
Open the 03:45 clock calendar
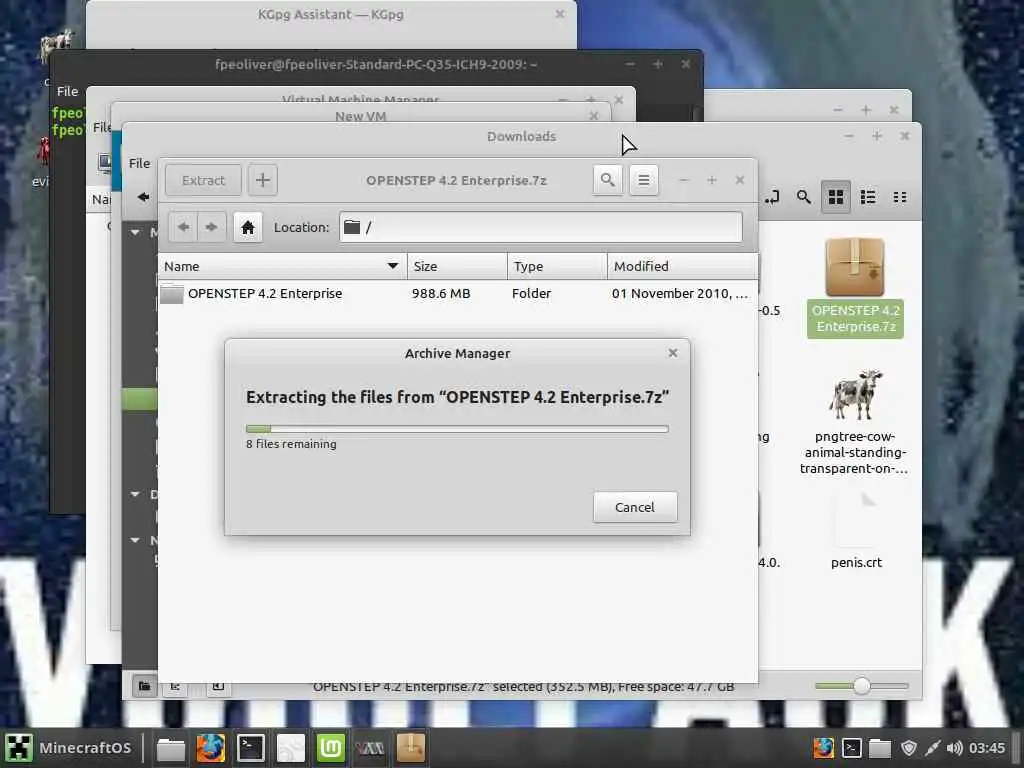(987, 748)
